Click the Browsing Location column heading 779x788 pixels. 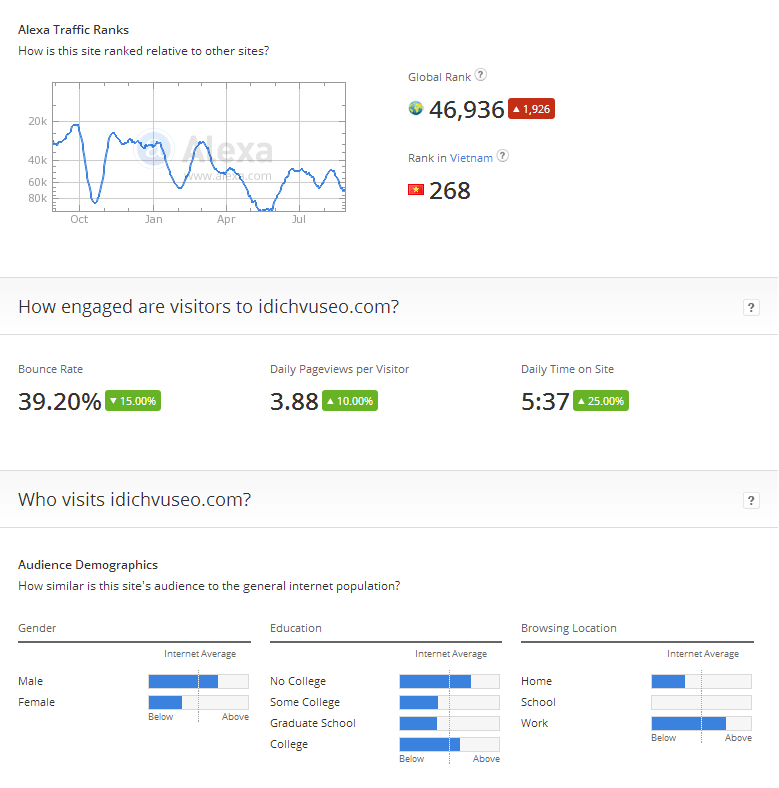(x=569, y=628)
